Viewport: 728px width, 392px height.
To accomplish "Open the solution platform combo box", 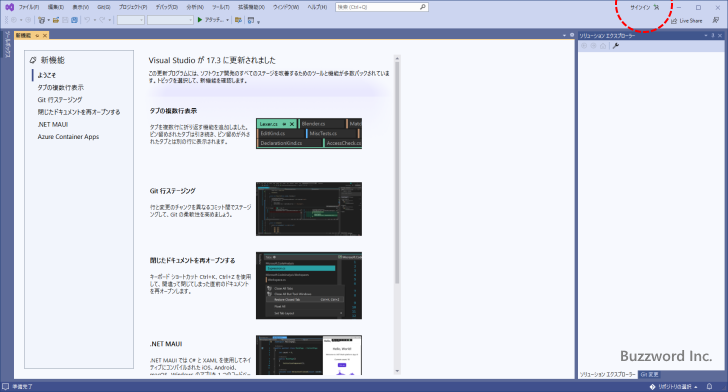I will tap(170, 20).
